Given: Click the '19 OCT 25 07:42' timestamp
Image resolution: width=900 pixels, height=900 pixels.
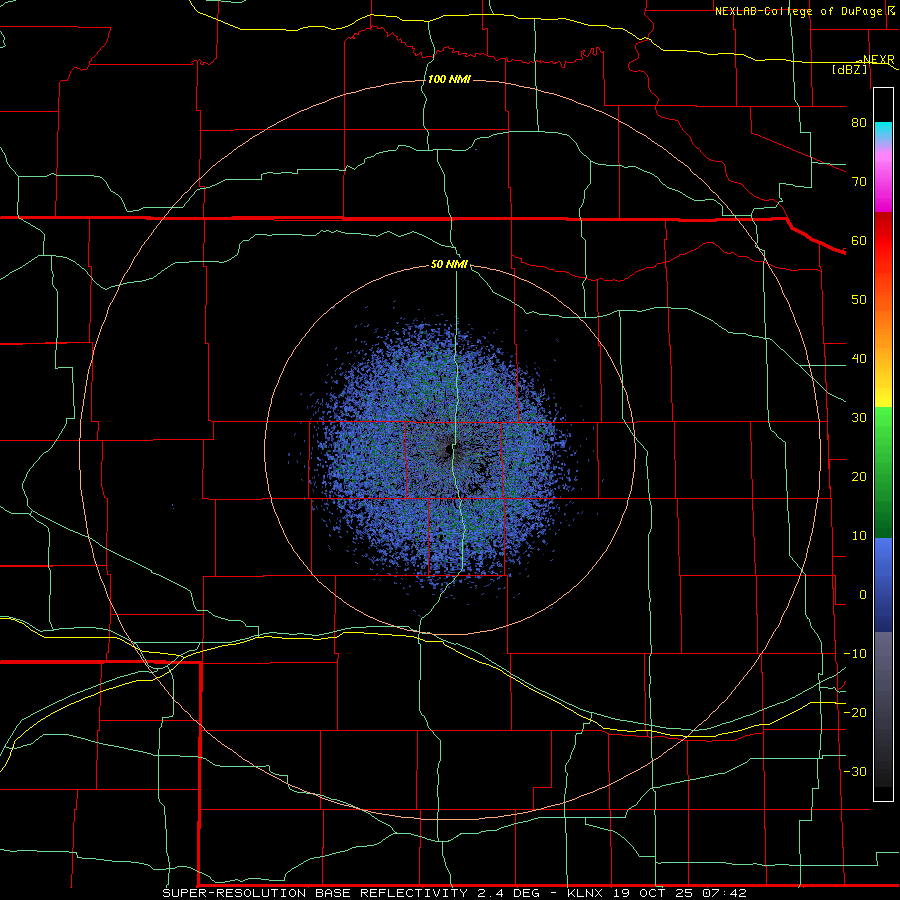Looking at the screenshot, I should pos(680,893).
